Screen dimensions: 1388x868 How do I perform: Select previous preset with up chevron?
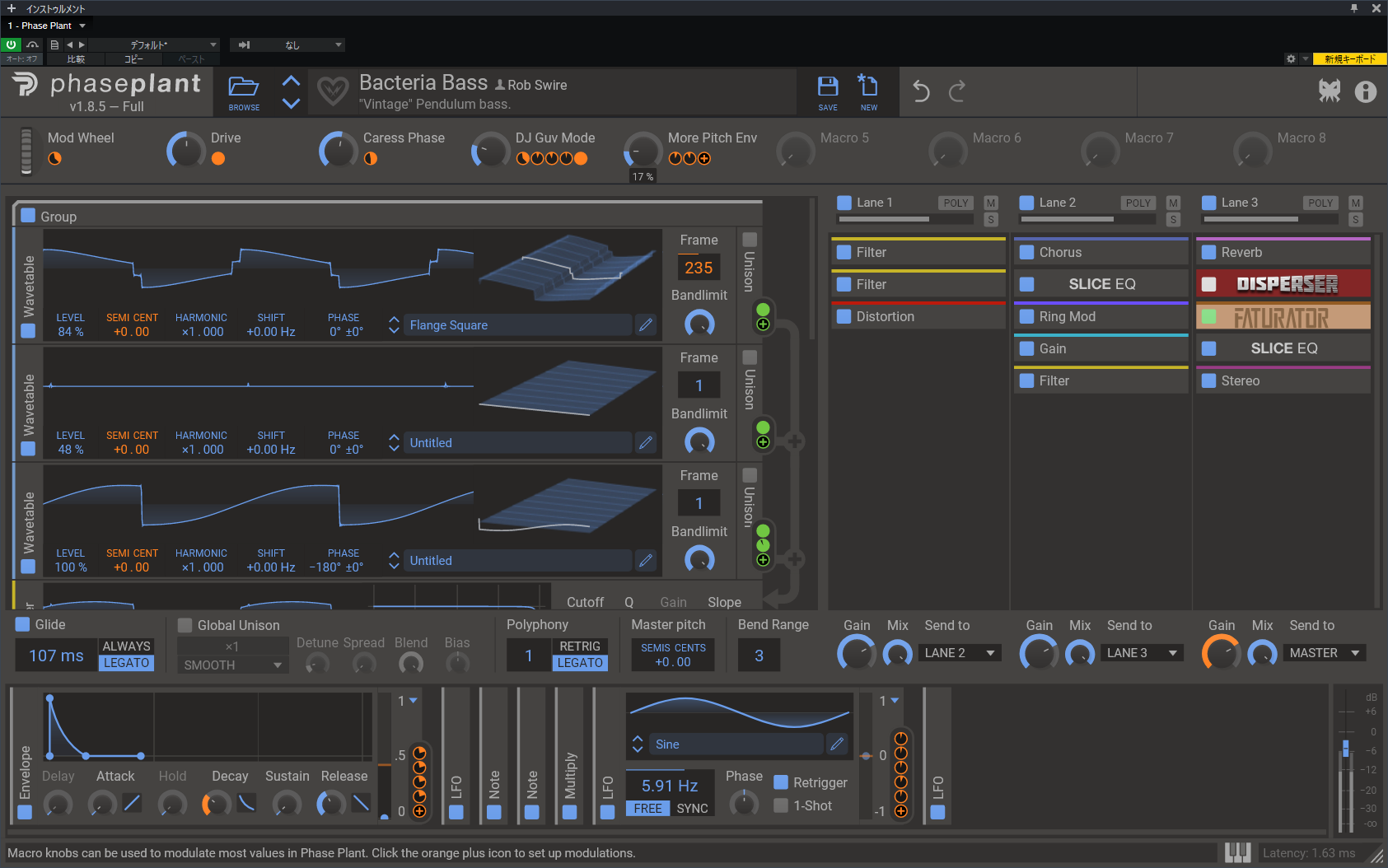point(291,81)
